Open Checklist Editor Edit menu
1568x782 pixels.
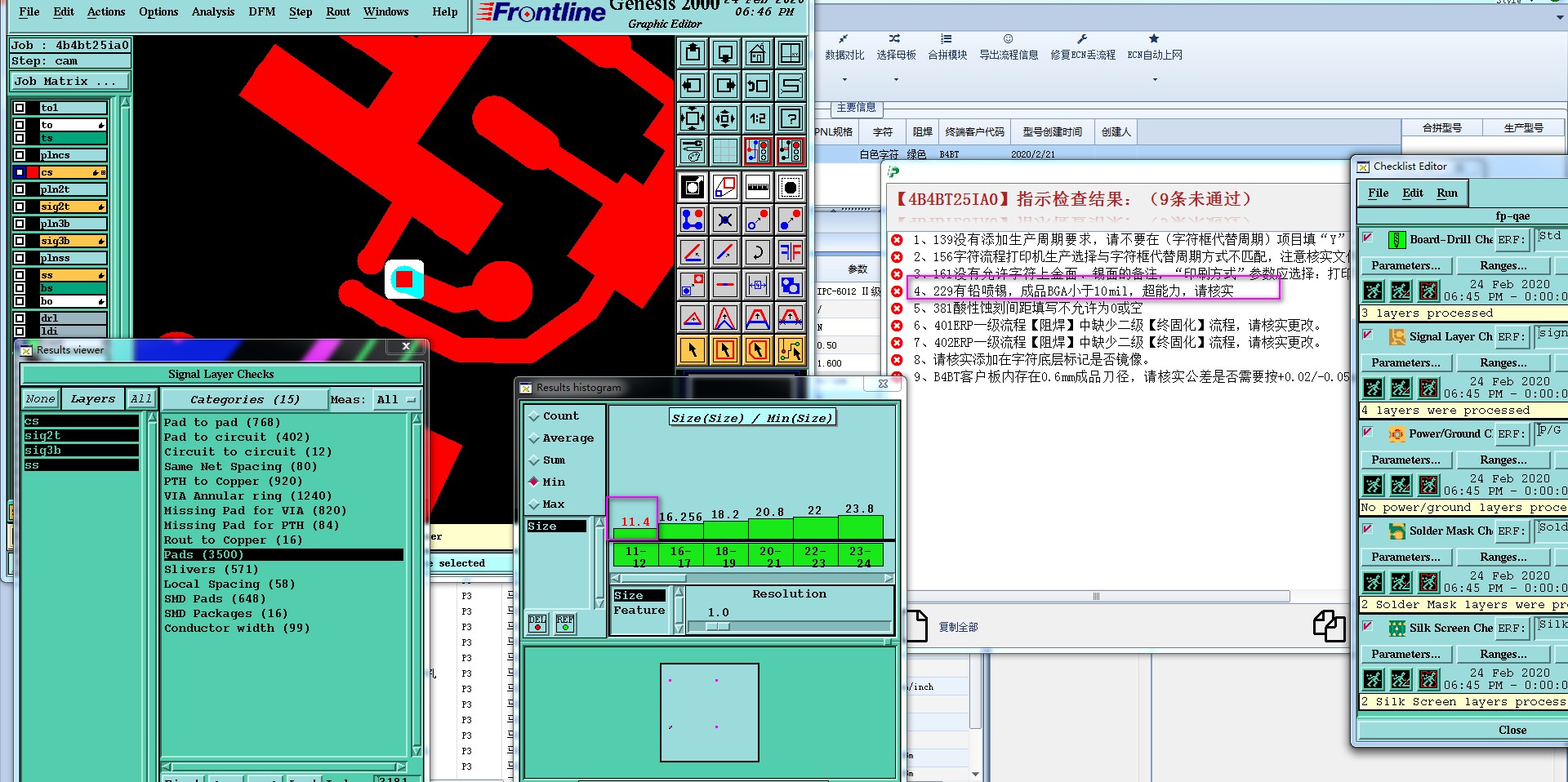coord(1413,193)
